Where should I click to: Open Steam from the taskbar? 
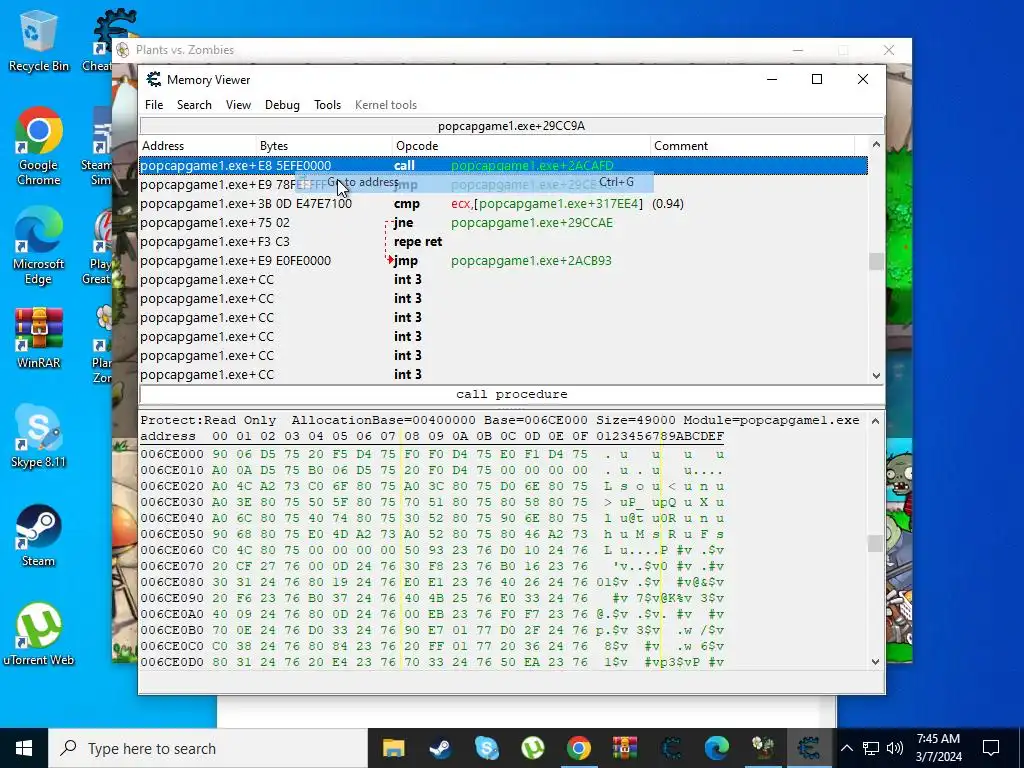[x=440, y=748]
